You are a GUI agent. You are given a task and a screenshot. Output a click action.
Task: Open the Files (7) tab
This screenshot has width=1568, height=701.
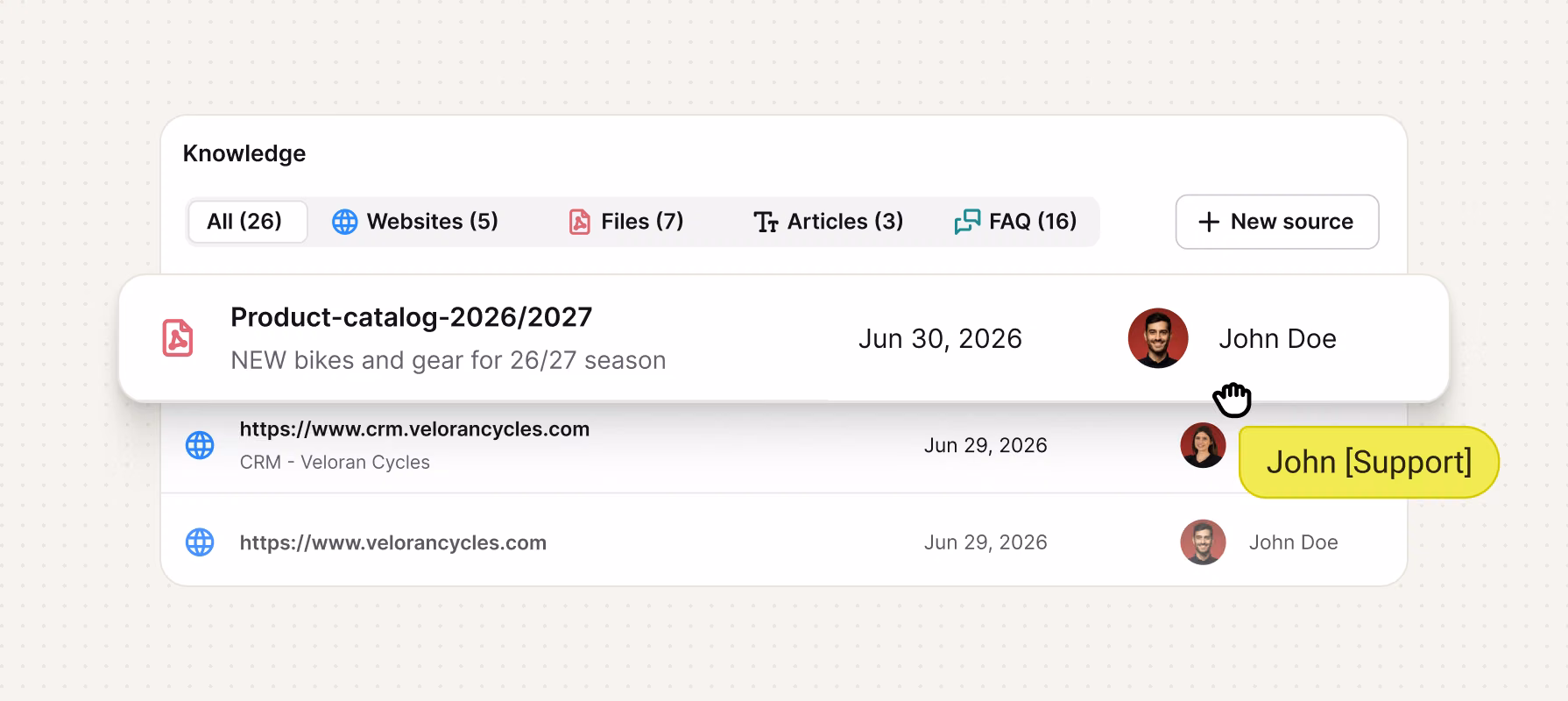point(626,222)
